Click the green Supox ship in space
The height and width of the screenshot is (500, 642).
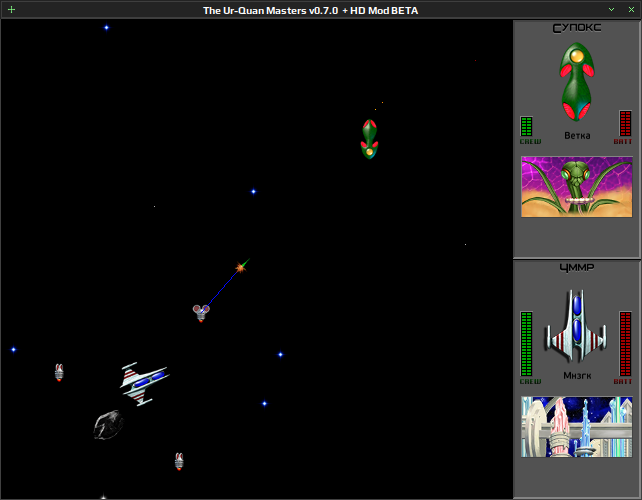point(369,139)
